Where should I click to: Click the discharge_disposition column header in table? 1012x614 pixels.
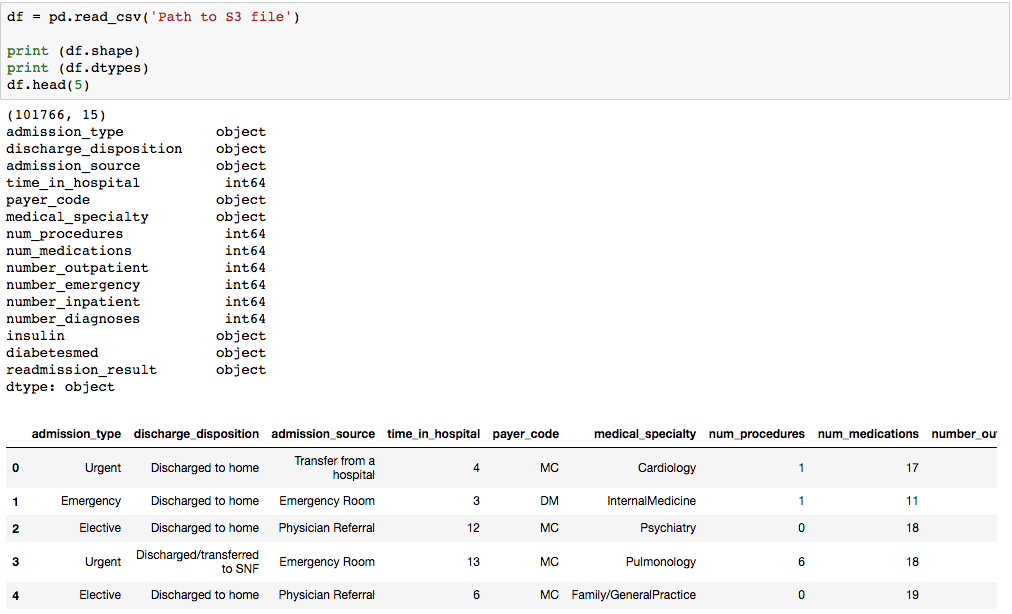click(x=196, y=434)
